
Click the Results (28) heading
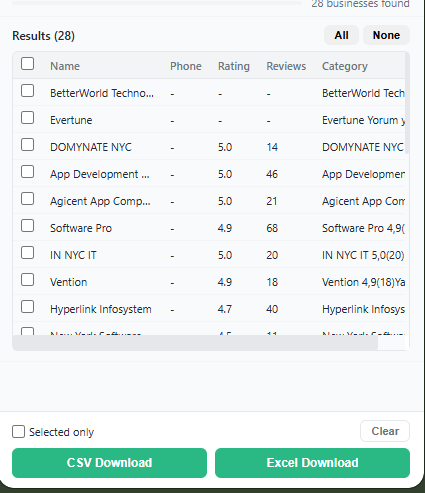point(43,36)
